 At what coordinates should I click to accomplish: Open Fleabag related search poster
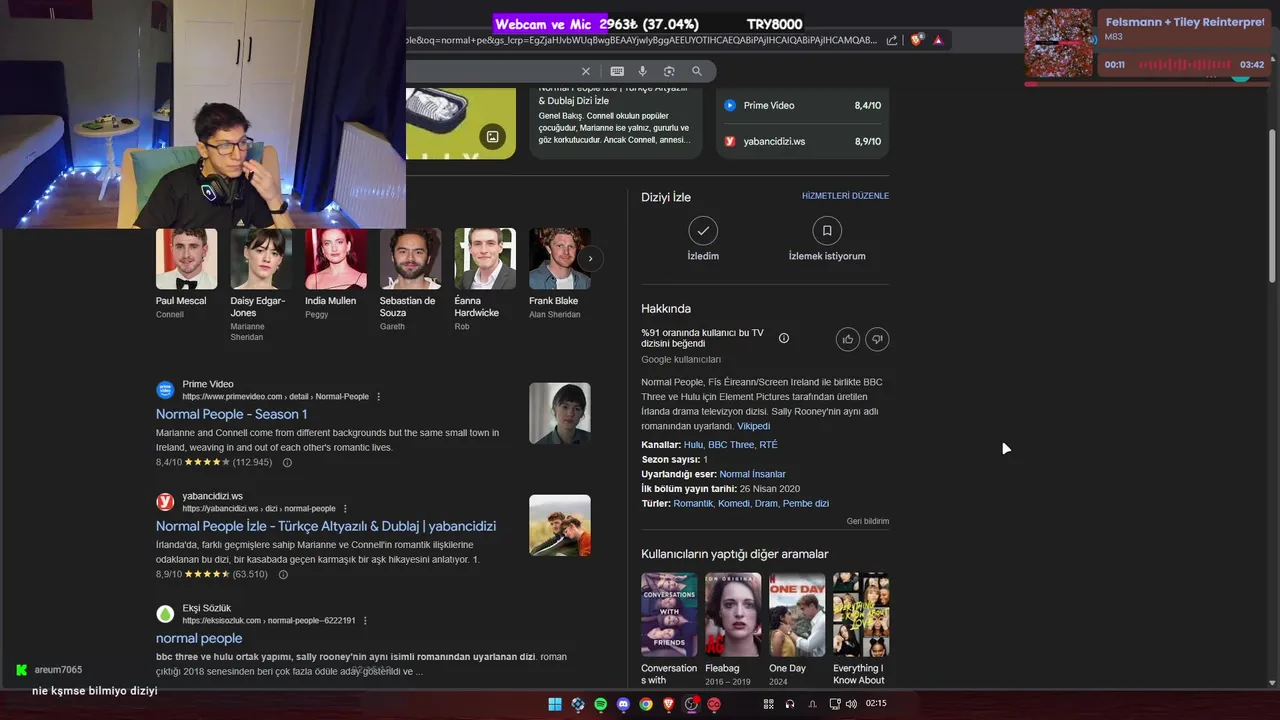pyautogui.click(x=733, y=615)
